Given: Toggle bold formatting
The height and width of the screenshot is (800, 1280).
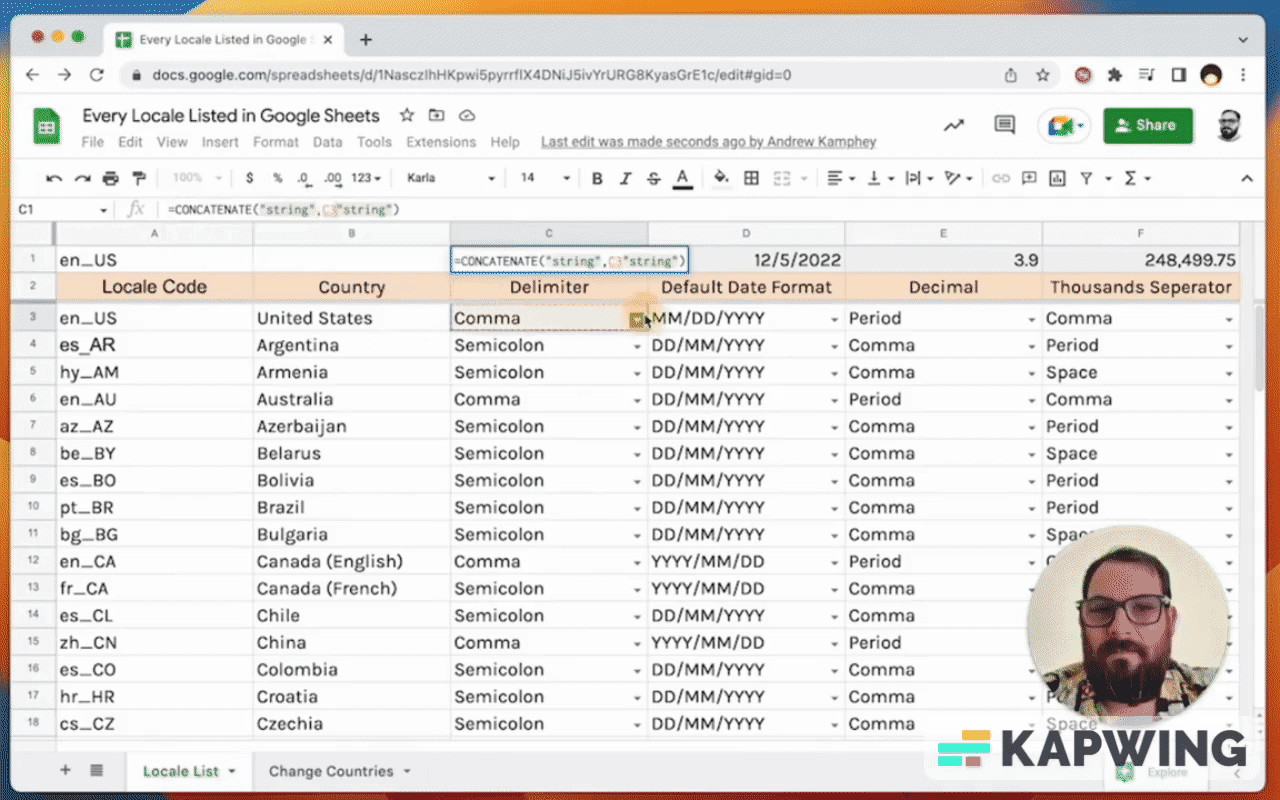Looking at the screenshot, I should pyautogui.click(x=597, y=178).
